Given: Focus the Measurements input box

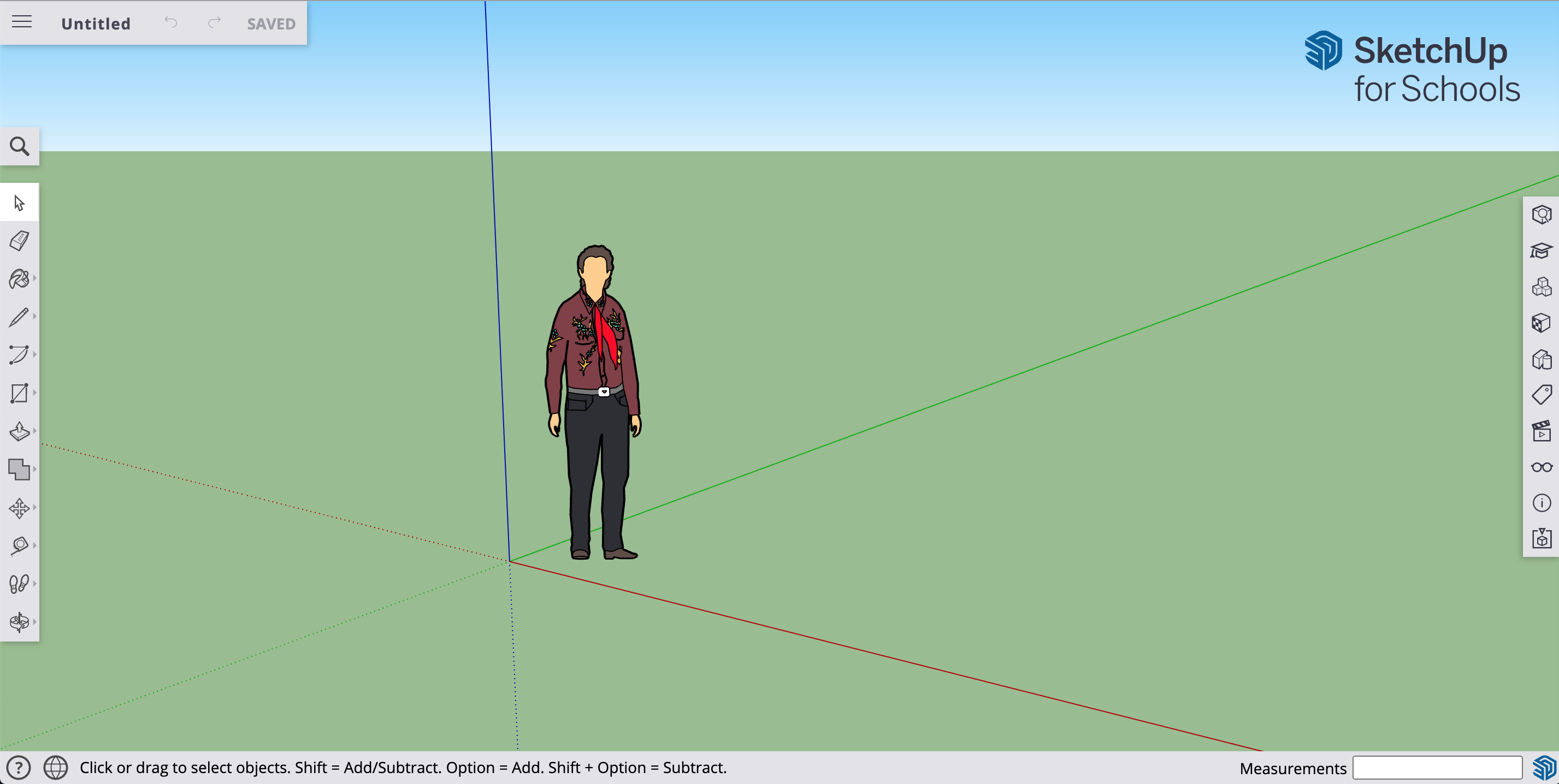Looking at the screenshot, I should (x=1437, y=768).
